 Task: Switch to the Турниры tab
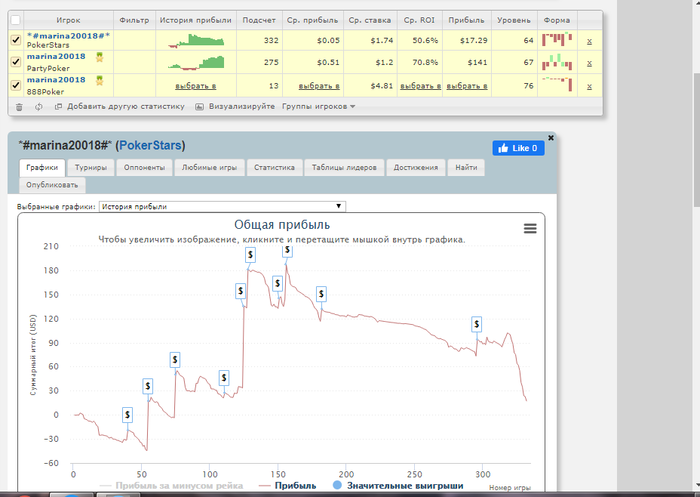(x=91, y=167)
